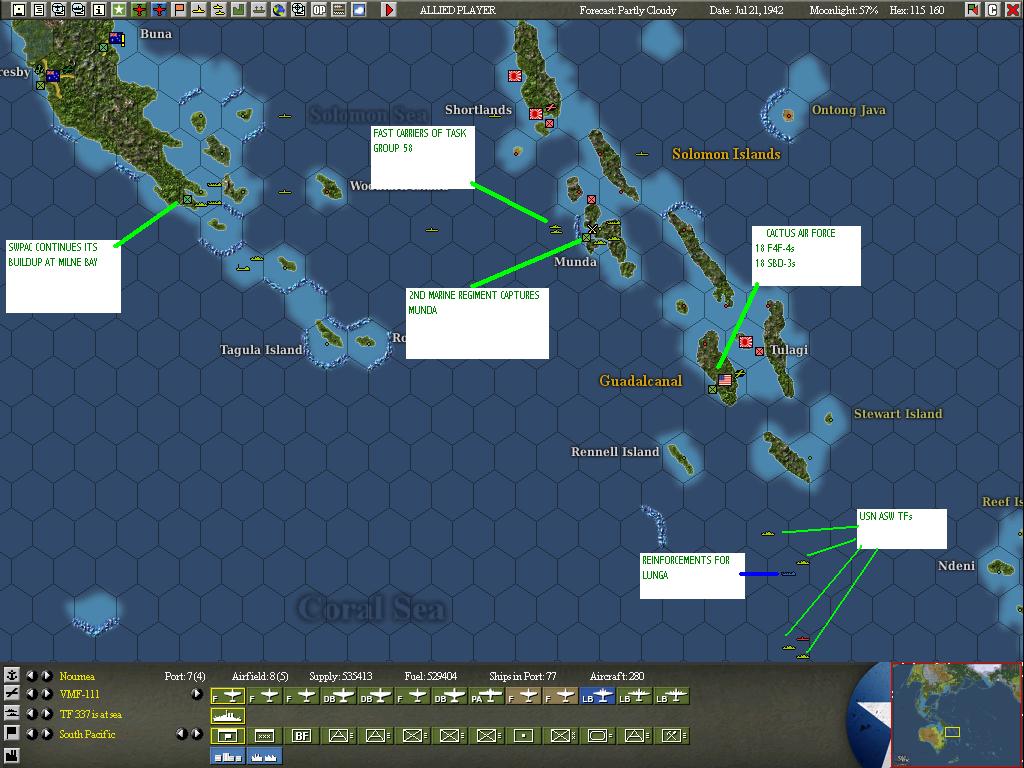Select the highlighted HQ flag unit icon

tap(227, 736)
